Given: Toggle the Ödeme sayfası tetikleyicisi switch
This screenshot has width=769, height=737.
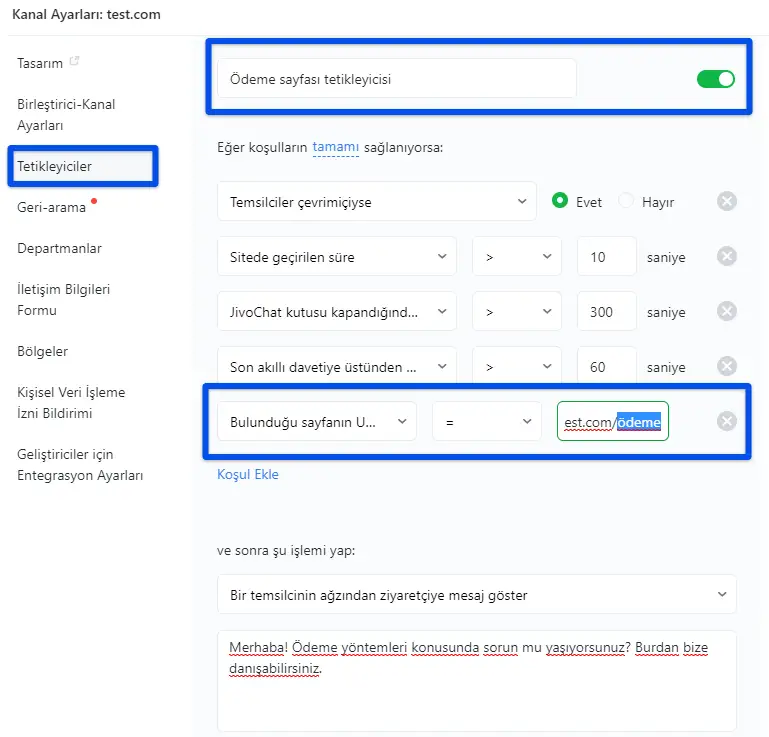Looking at the screenshot, I should coord(715,78).
